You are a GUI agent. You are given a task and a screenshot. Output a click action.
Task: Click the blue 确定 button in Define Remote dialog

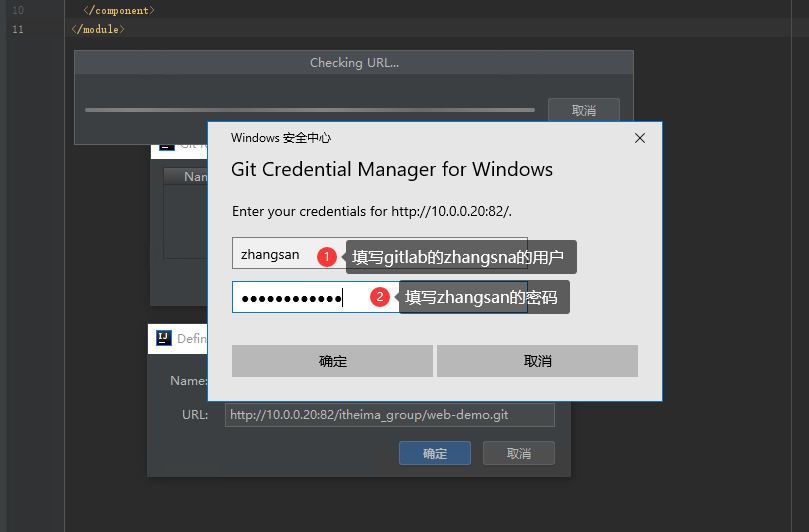click(434, 453)
